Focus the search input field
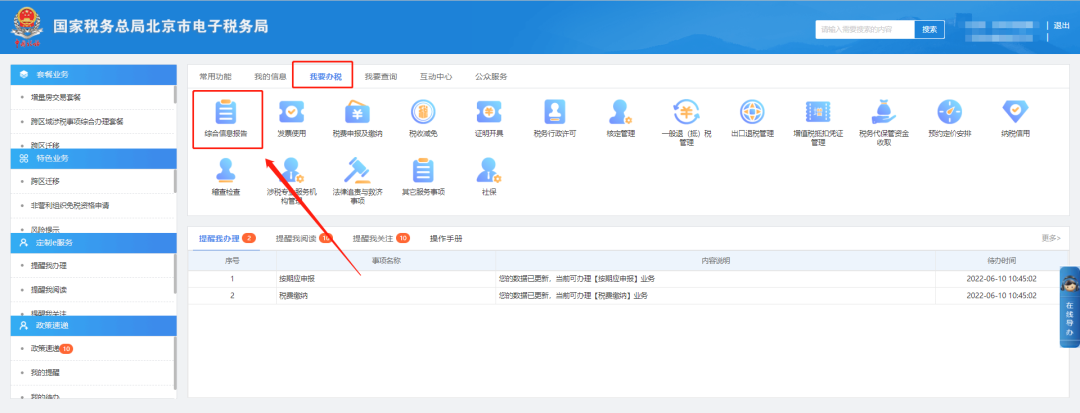The width and height of the screenshot is (1080, 413). pos(864,29)
